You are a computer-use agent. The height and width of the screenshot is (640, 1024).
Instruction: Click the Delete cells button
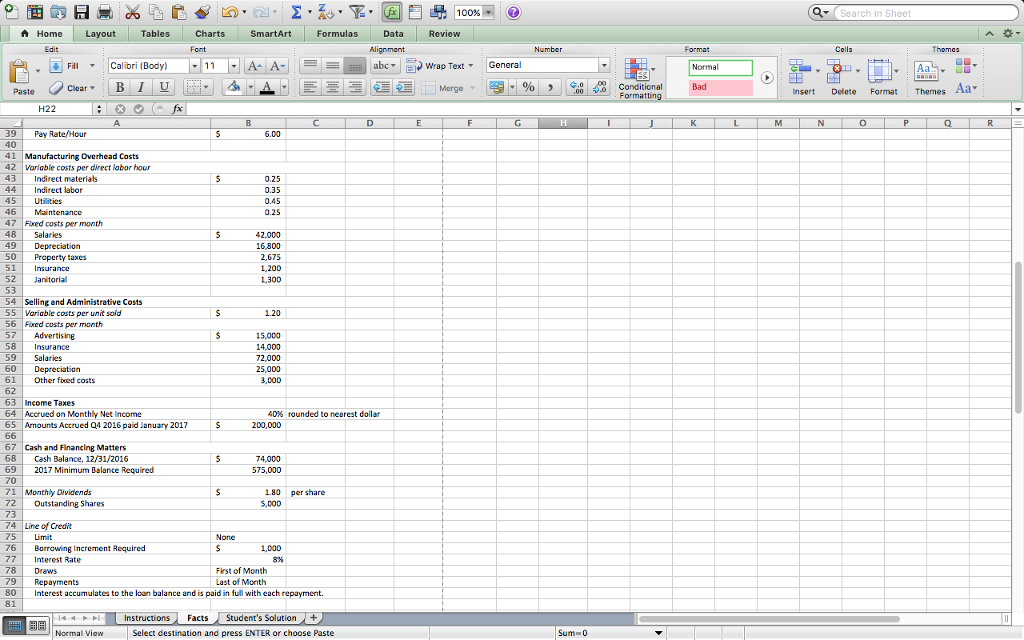click(x=843, y=77)
